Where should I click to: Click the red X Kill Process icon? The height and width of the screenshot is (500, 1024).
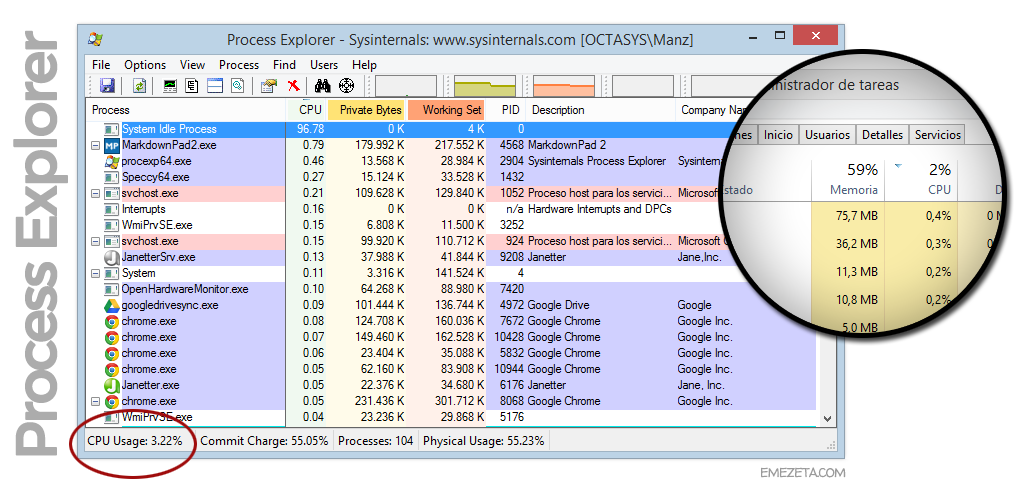293,86
